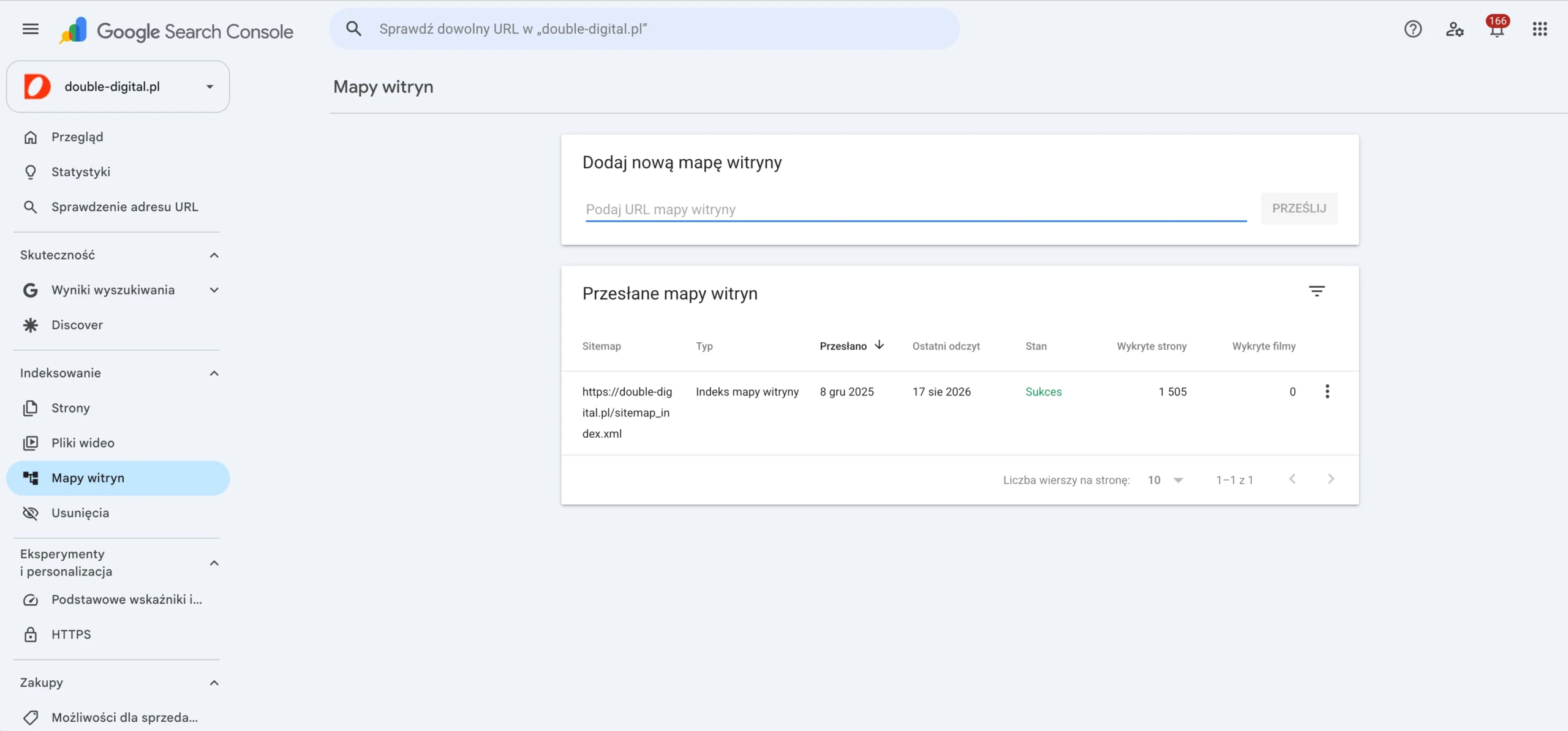Click the Przegląd home icon
Viewport: 1568px width, 731px height.
tap(30, 137)
